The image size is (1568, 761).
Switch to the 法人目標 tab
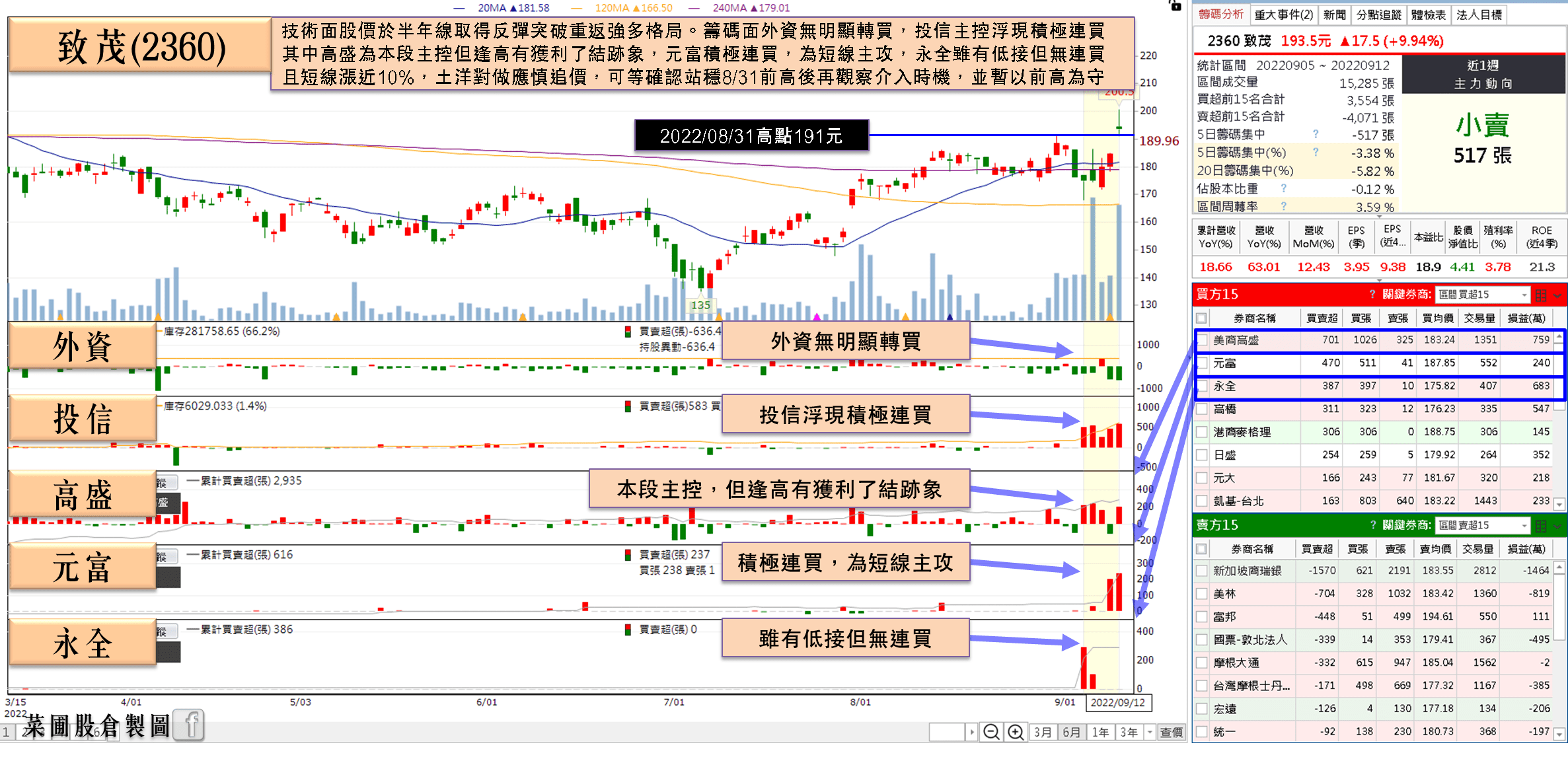pos(1479,15)
